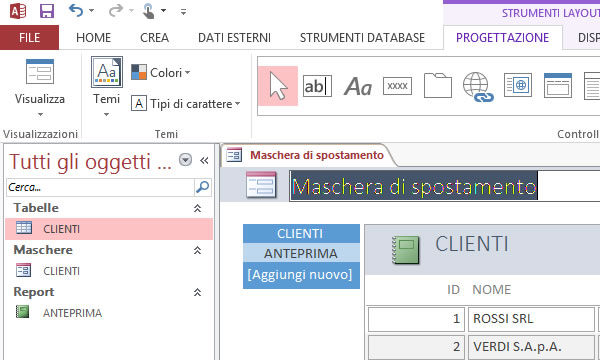Click the CLIENTI subform title
This screenshot has width=600, height=360.
click(x=472, y=244)
